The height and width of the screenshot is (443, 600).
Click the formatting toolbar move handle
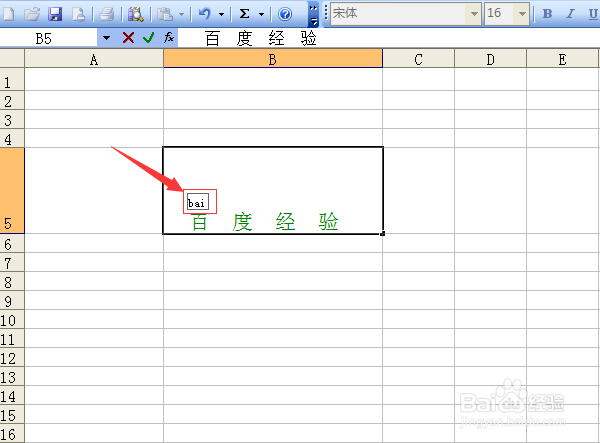326,13
